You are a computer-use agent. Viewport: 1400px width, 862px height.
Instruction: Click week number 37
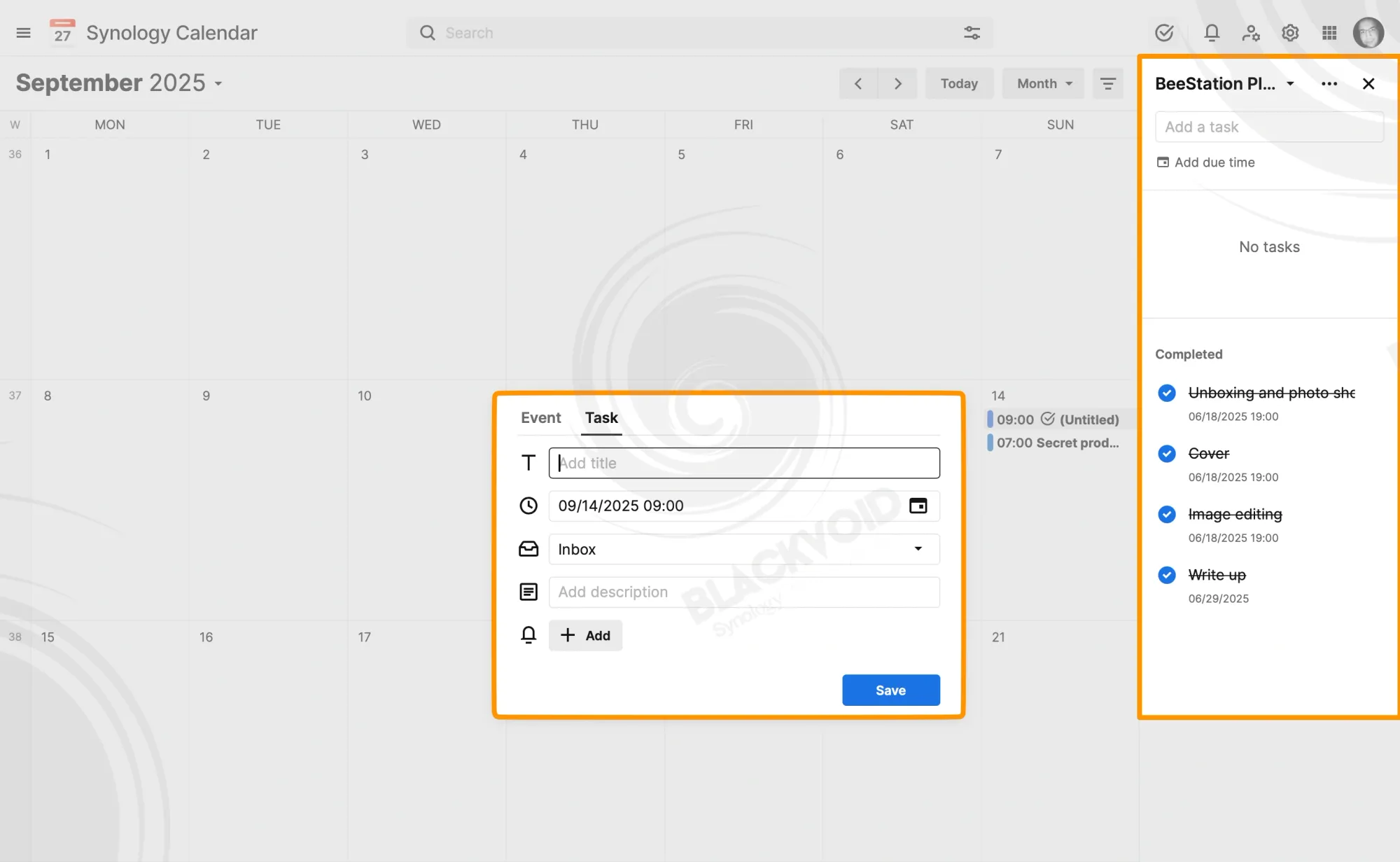pos(15,396)
